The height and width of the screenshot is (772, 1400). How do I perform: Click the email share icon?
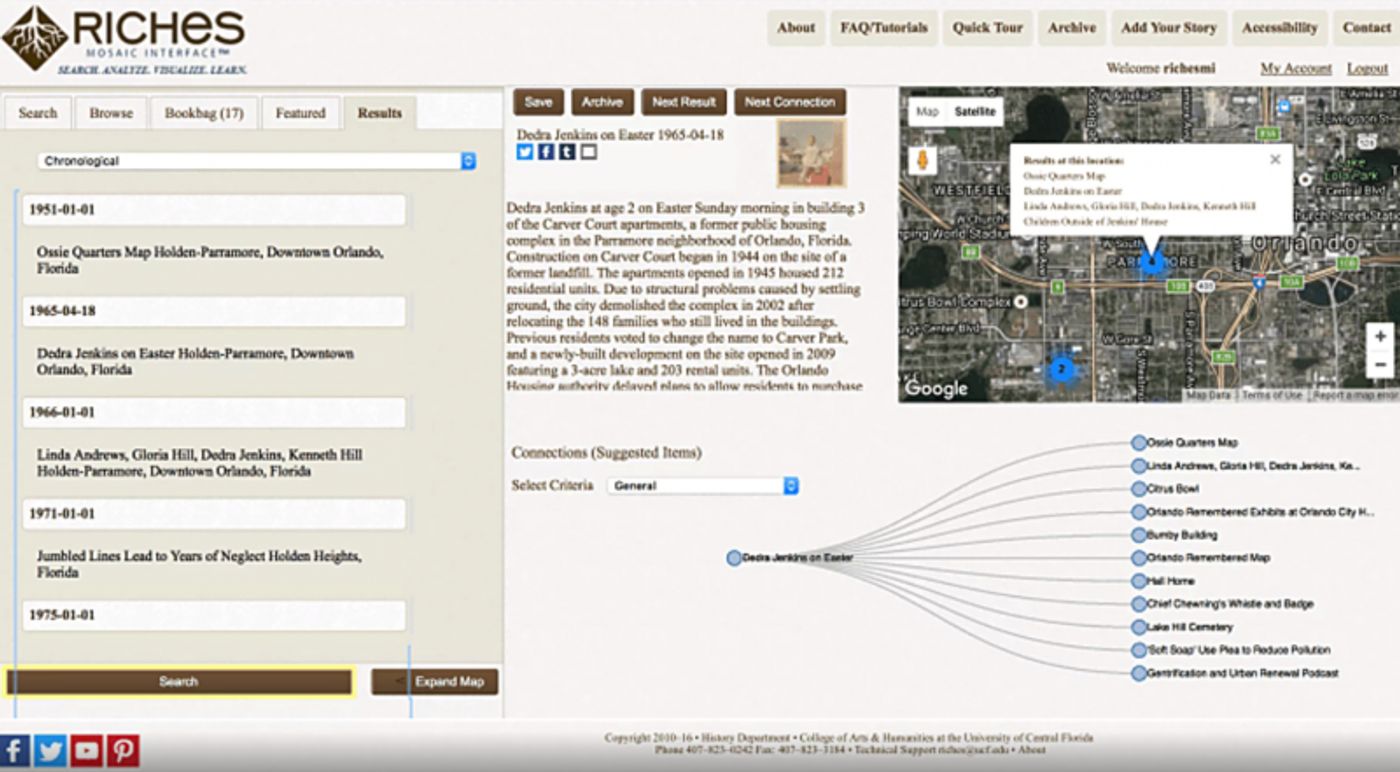pos(588,152)
